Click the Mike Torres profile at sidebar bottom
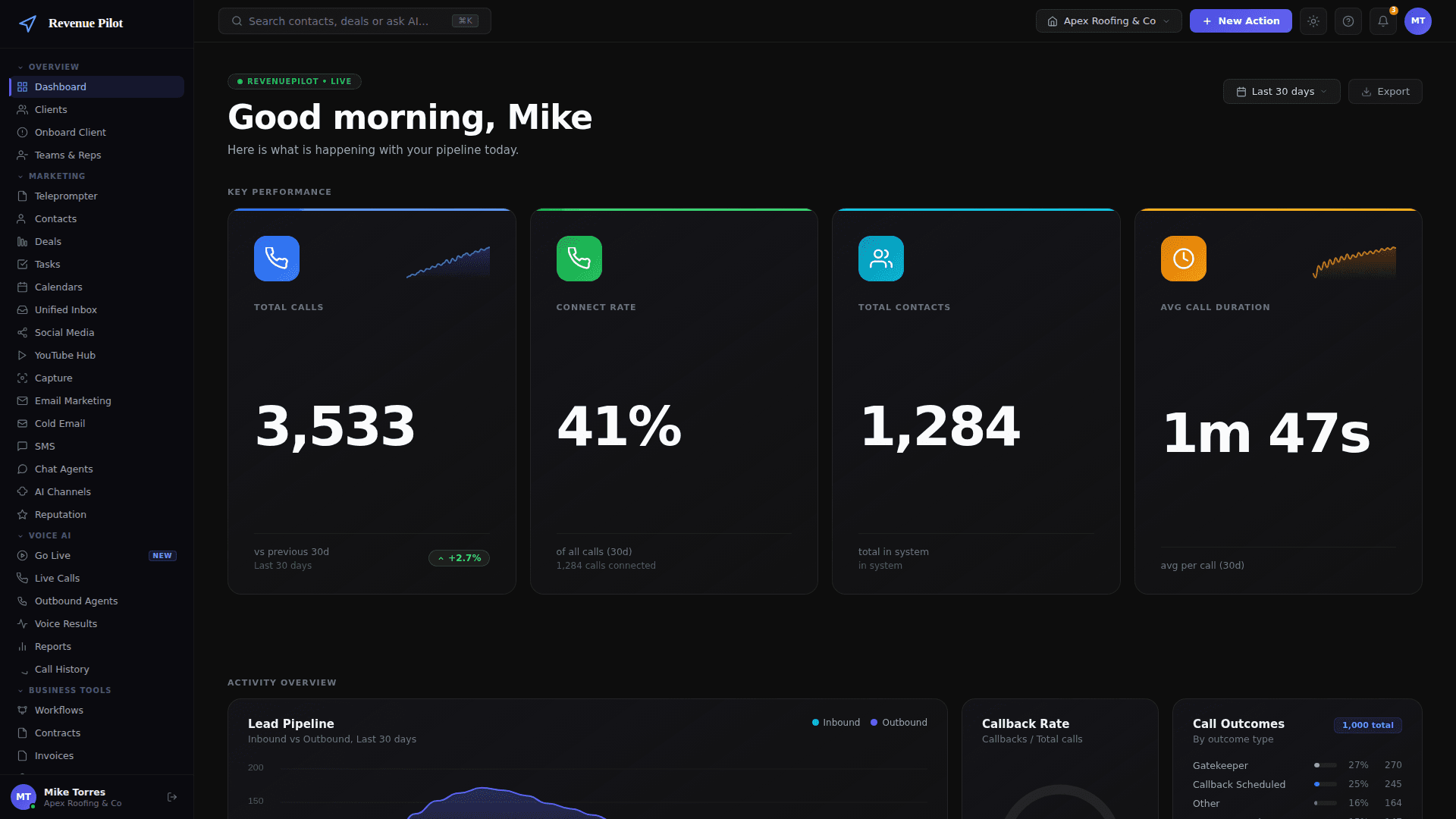Image resolution: width=1456 pixels, height=819 pixels. pyautogui.click(x=83, y=797)
